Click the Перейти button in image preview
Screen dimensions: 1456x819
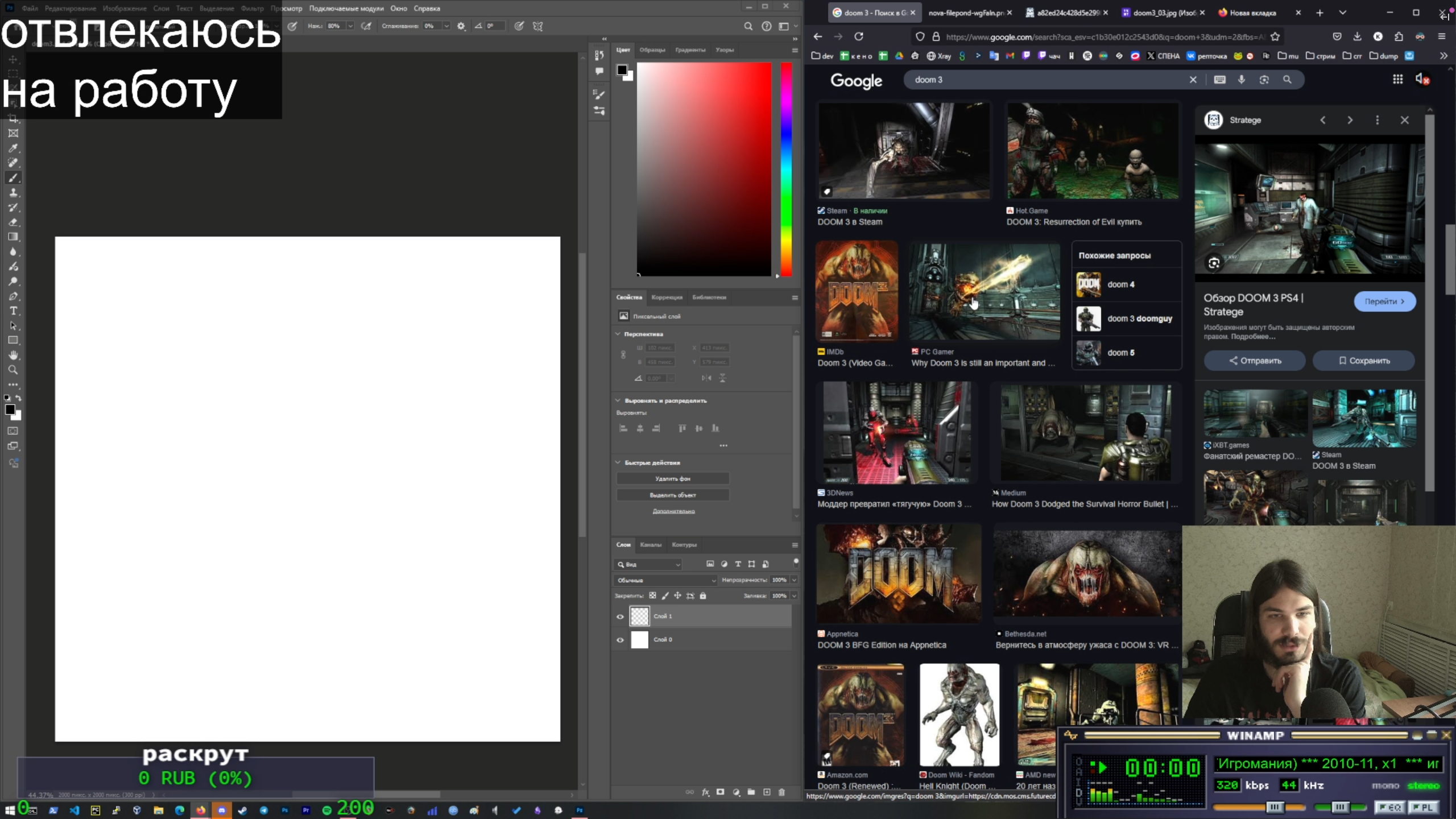tap(1384, 301)
